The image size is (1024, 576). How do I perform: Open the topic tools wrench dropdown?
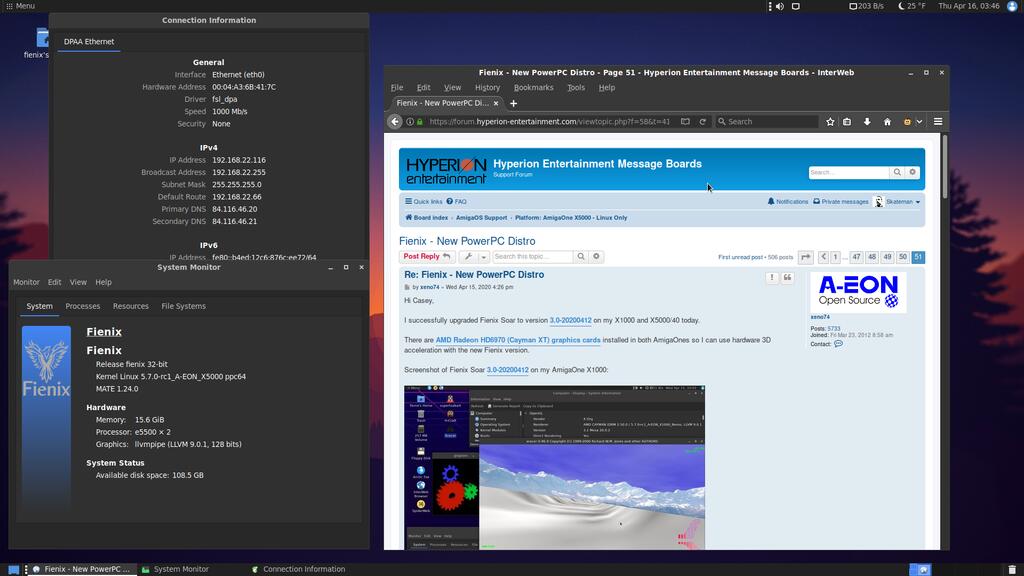click(474, 257)
